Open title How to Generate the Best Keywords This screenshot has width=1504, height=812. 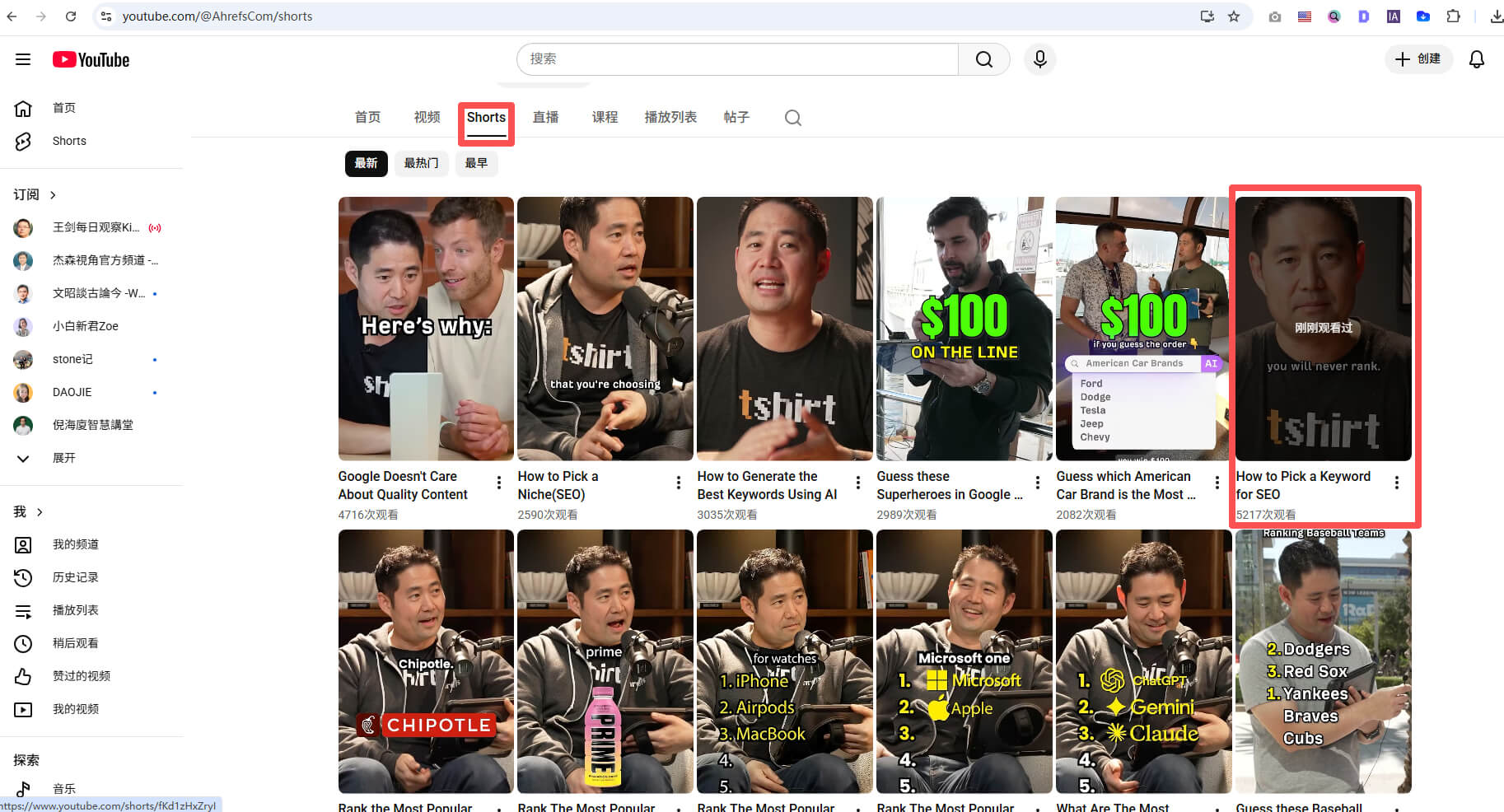point(767,485)
